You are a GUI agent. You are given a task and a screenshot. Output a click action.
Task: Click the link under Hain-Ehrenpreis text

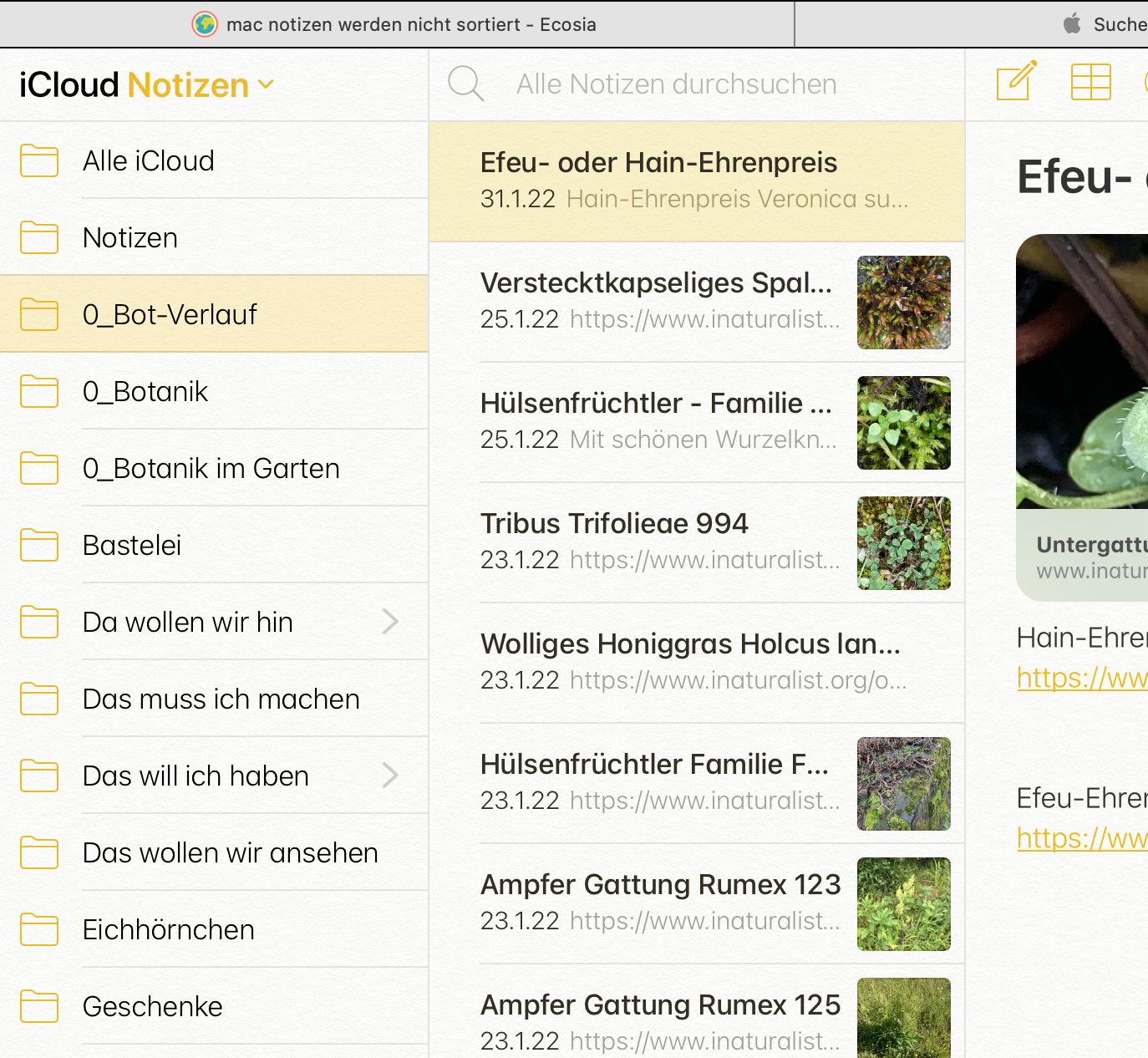click(x=1081, y=678)
